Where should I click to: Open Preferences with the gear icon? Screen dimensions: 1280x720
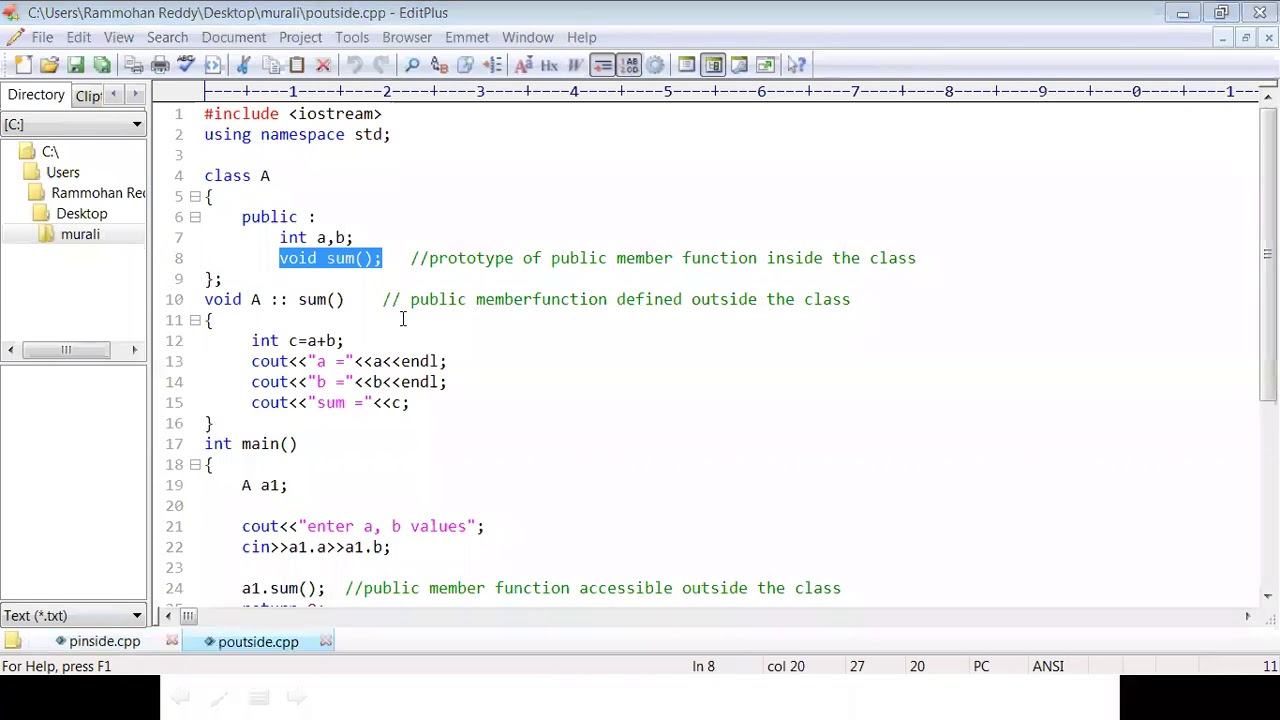tap(655, 65)
